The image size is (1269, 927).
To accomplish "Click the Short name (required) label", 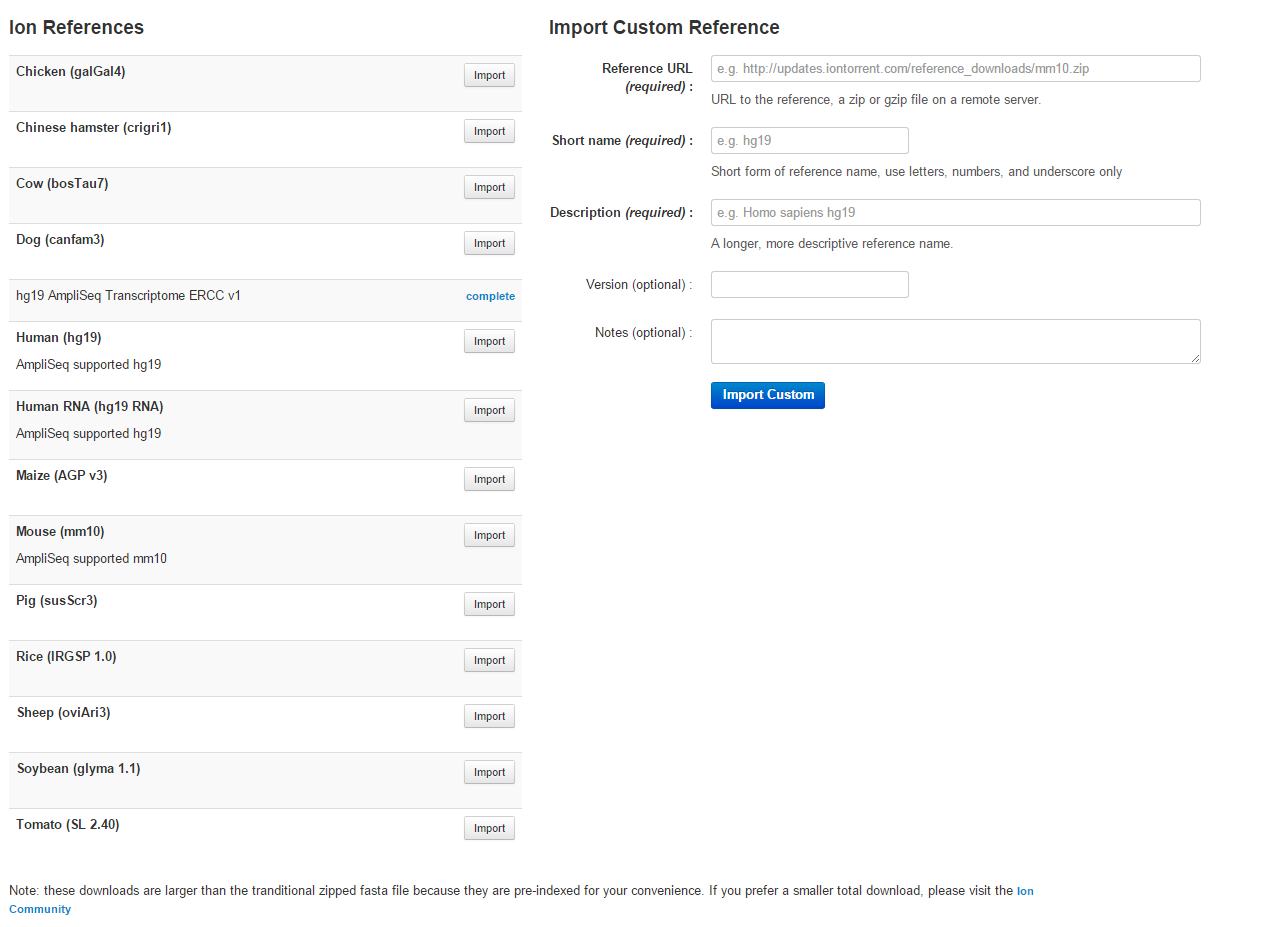I will (622, 141).
